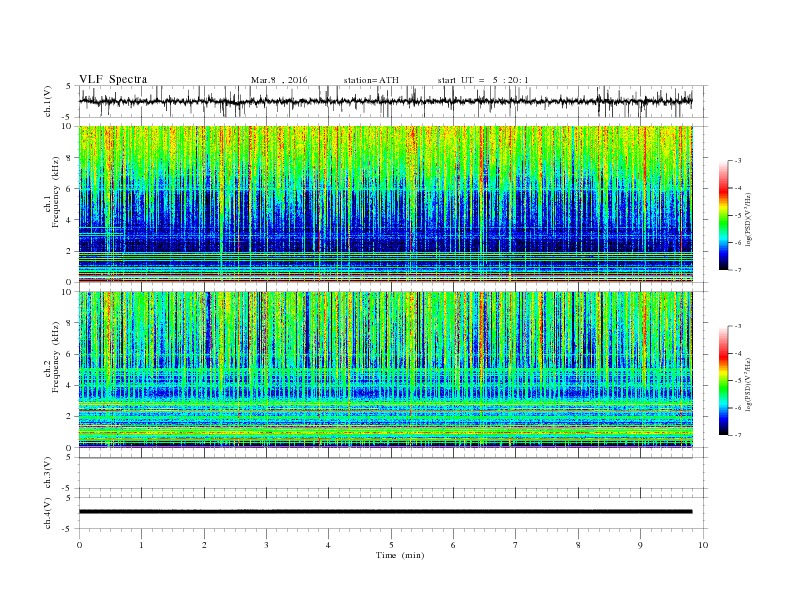The height and width of the screenshot is (612, 792).
Task: Click time axis tick label "8"
Action: (578, 545)
